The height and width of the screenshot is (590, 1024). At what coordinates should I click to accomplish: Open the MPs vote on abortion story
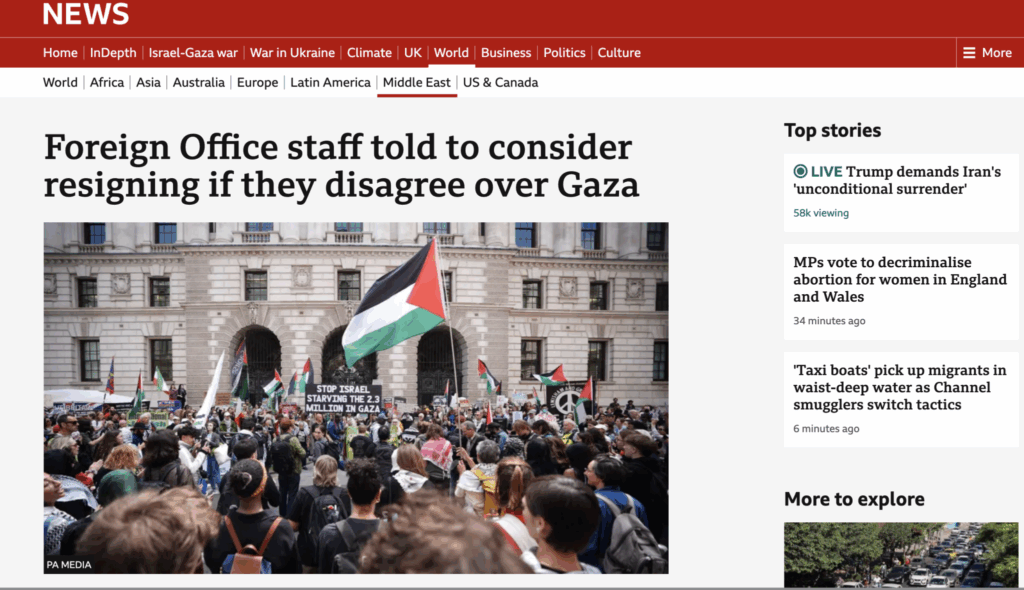tap(900, 280)
